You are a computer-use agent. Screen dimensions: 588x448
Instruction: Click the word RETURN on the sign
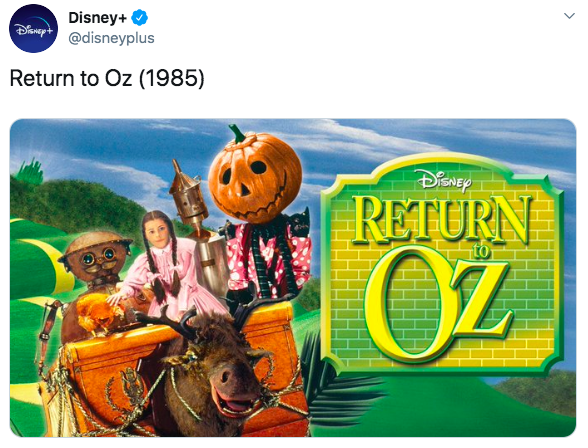pyautogui.click(x=442, y=220)
